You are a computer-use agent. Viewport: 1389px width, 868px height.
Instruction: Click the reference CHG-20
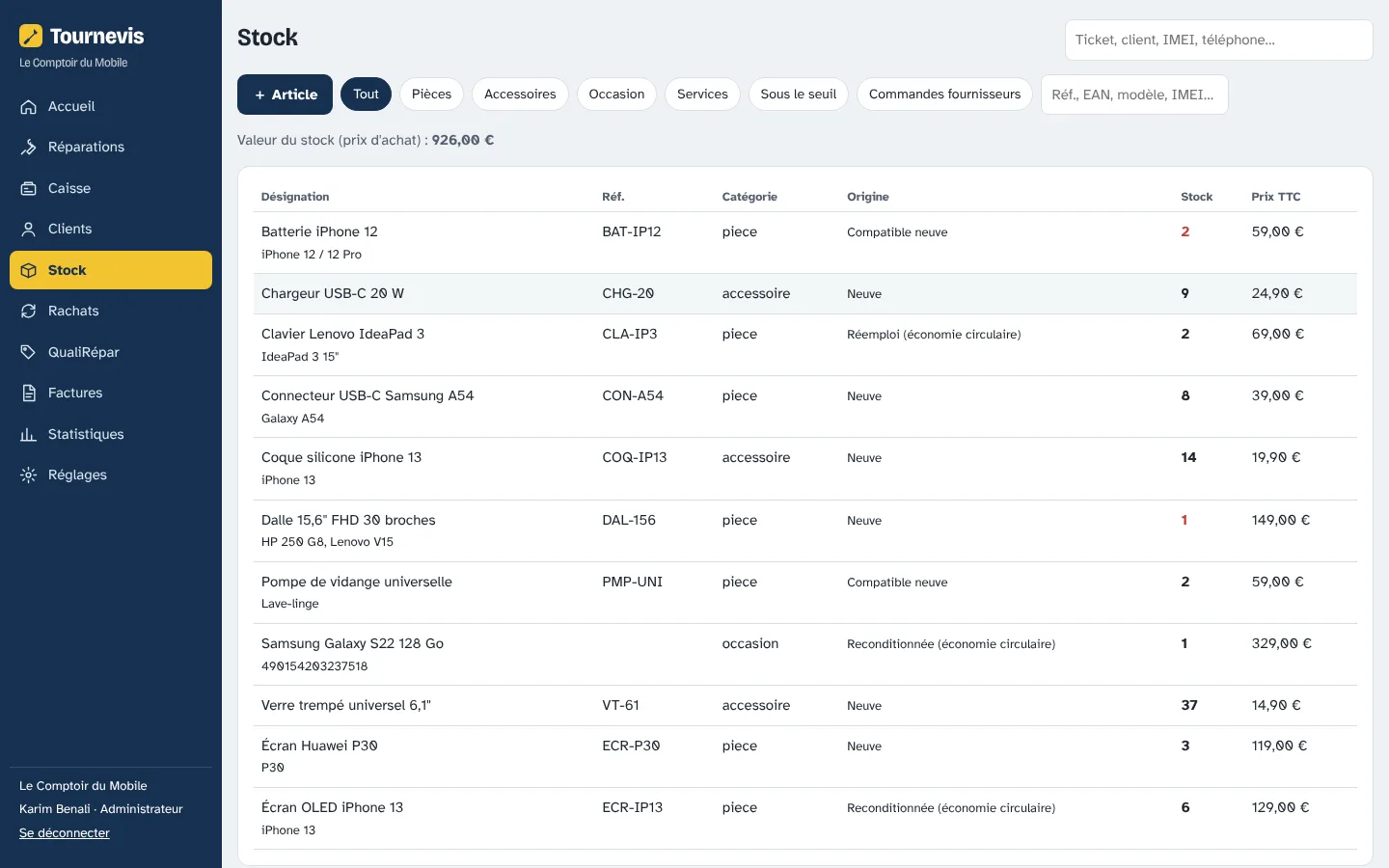628,294
